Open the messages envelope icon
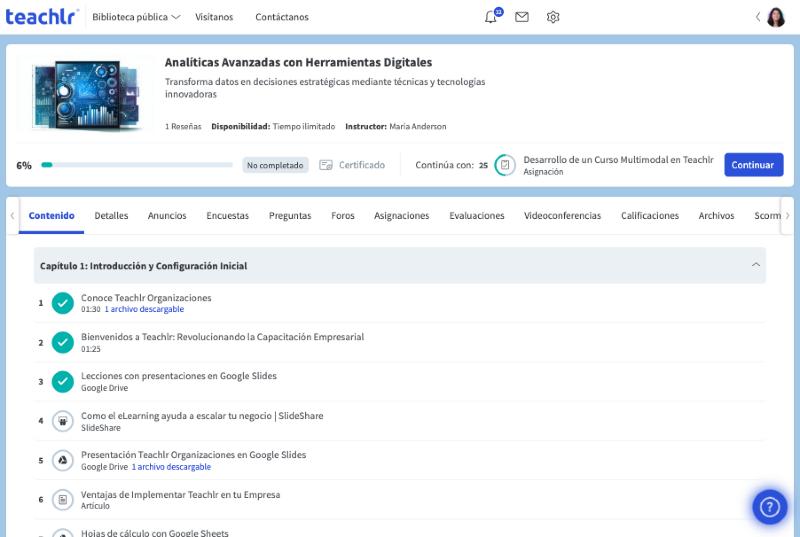Screen dimensions: 800x537 coord(521,17)
